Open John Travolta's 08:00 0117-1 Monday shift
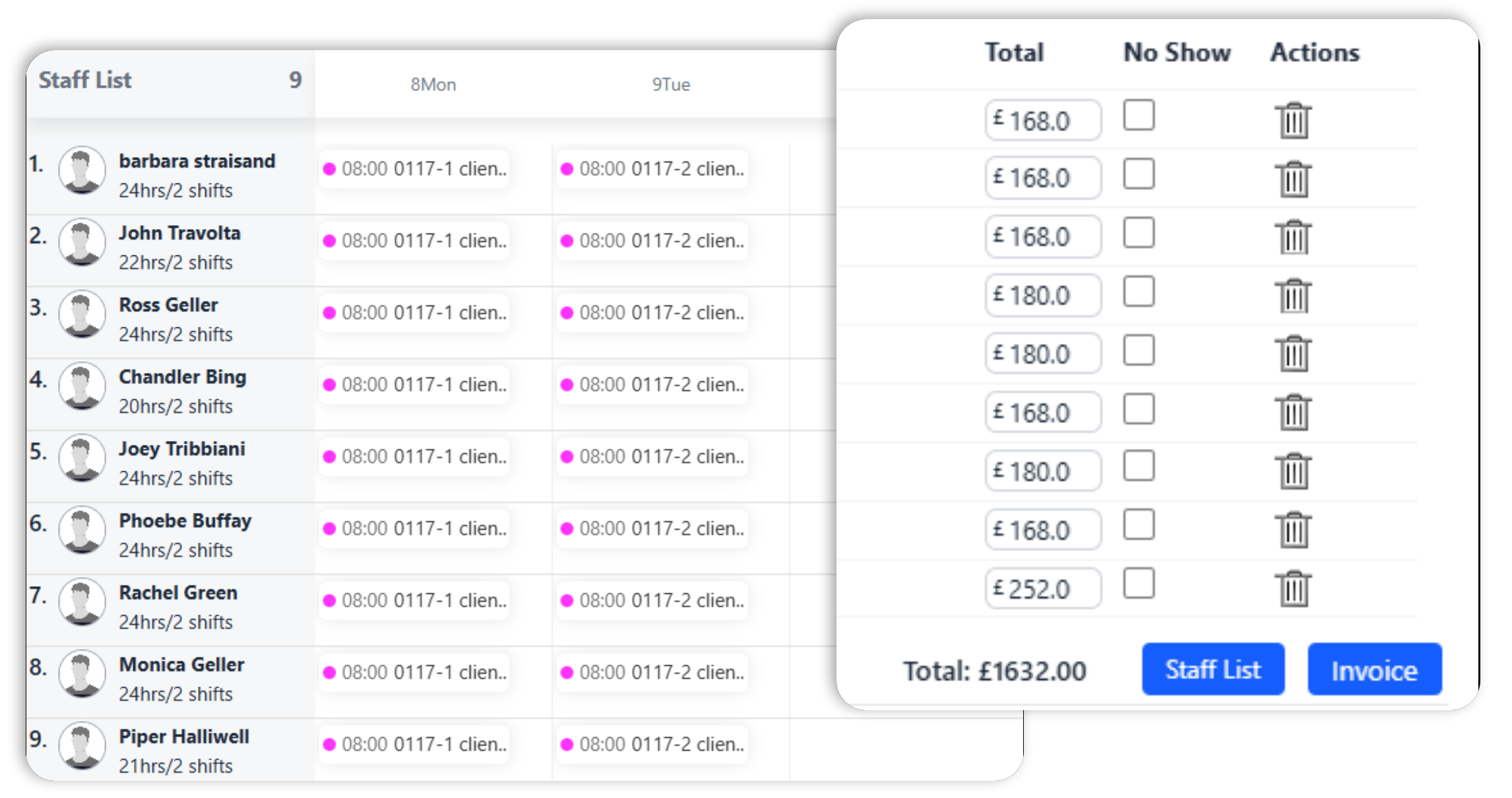Image resolution: width=1512 pixels, height=798 pixels. click(x=414, y=241)
